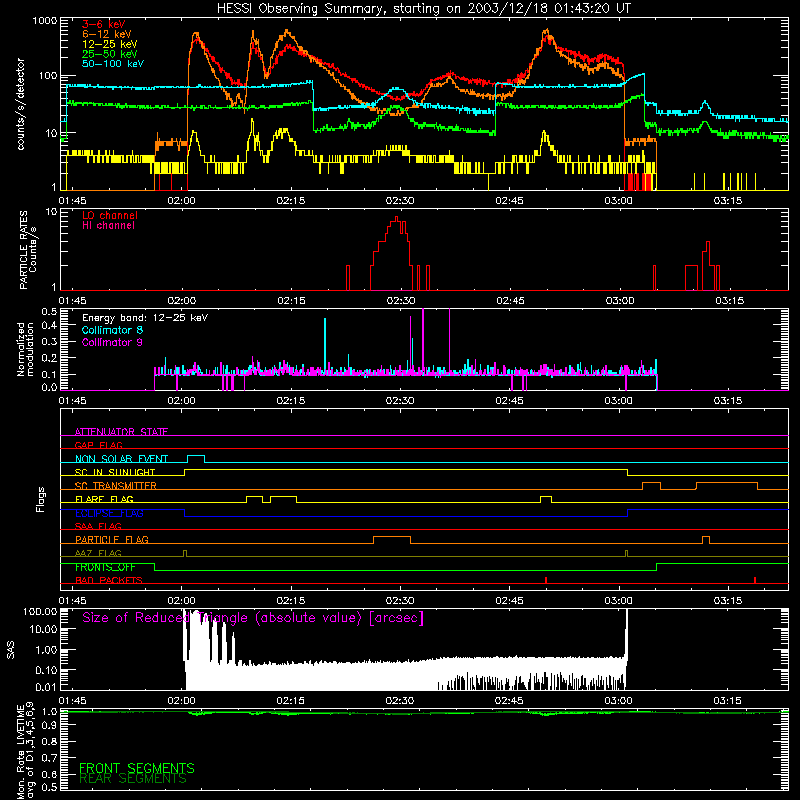Click '02:30' tick under the count rate panel
Image resolution: width=800 pixels, height=800 pixels.
(x=399, y=201)
